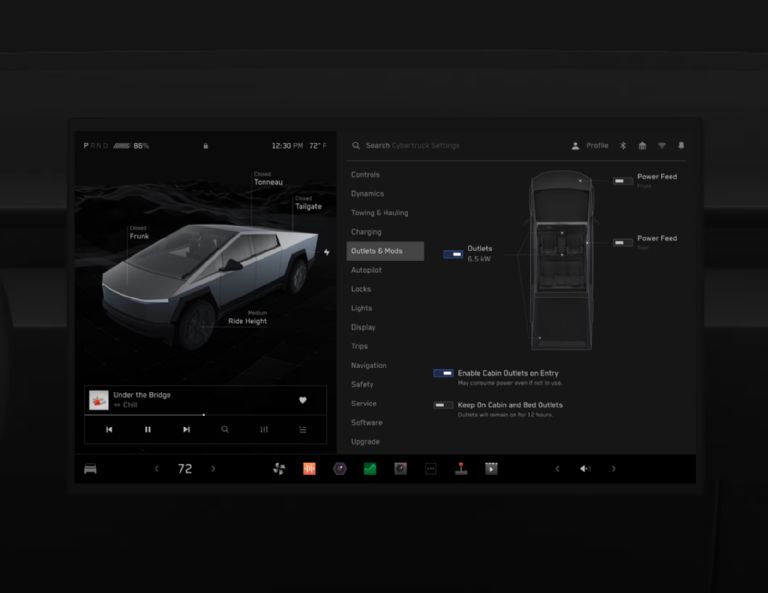Open the Charging settings menu

click(366, 232)
